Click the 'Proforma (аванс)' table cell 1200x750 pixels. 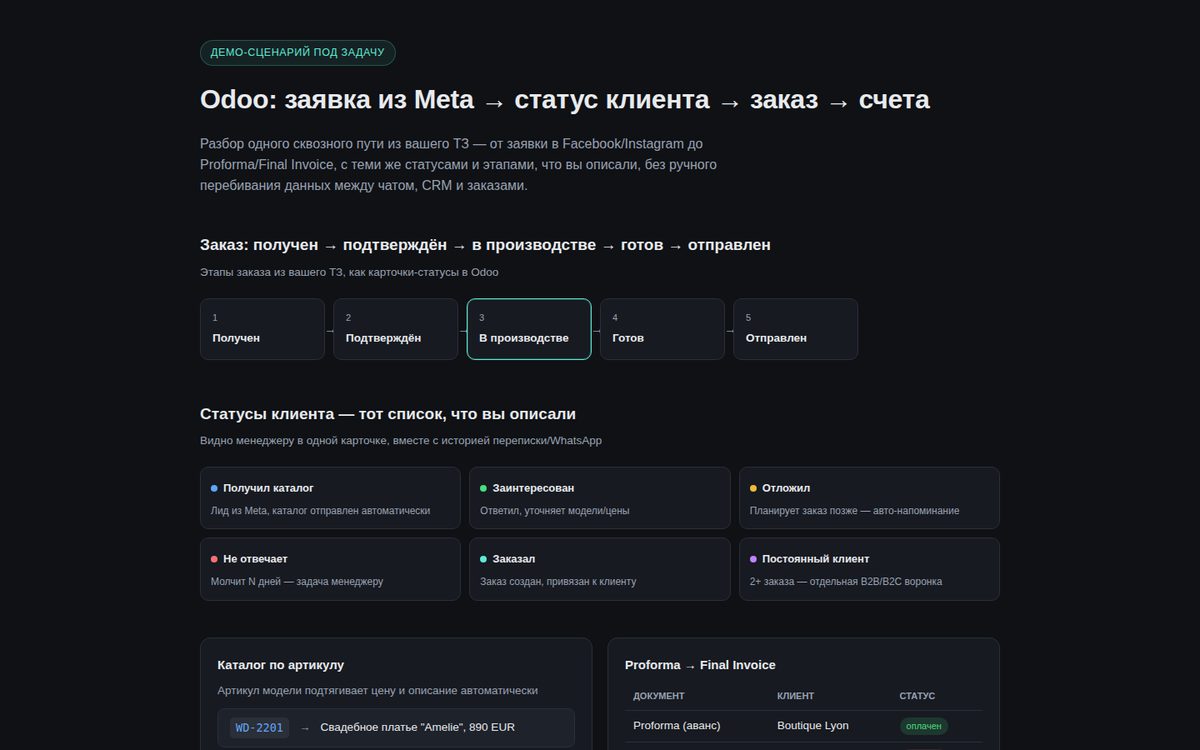(677, 725)
